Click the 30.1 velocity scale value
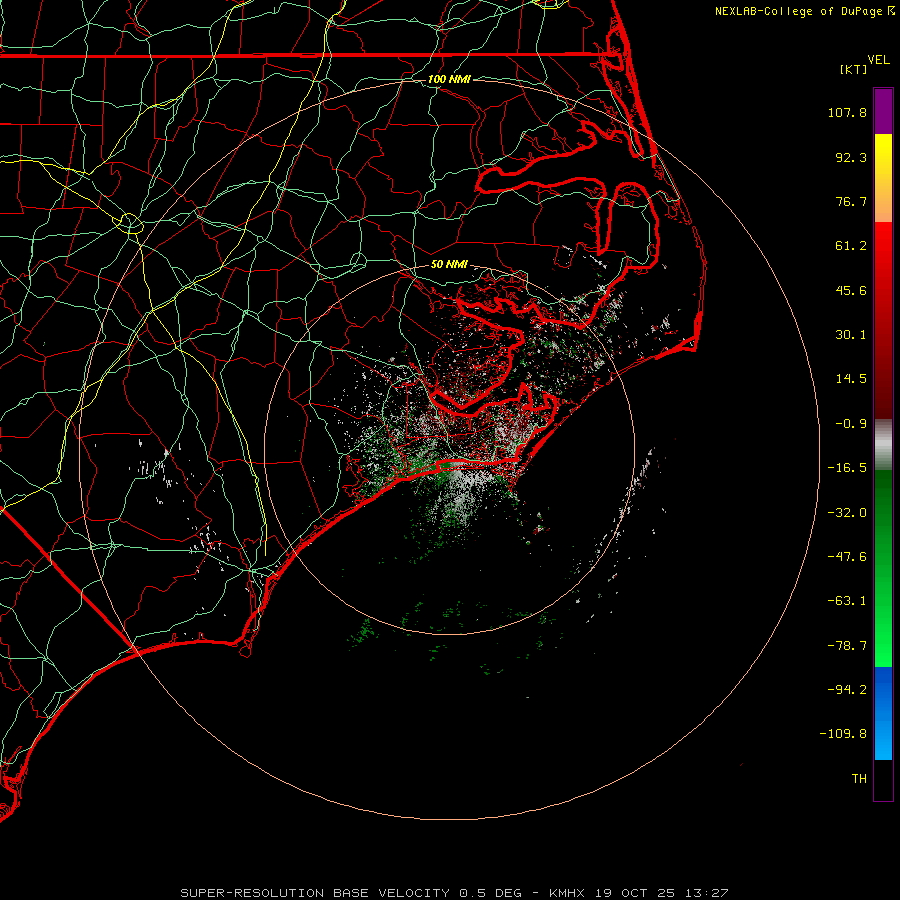 [851, 335]
